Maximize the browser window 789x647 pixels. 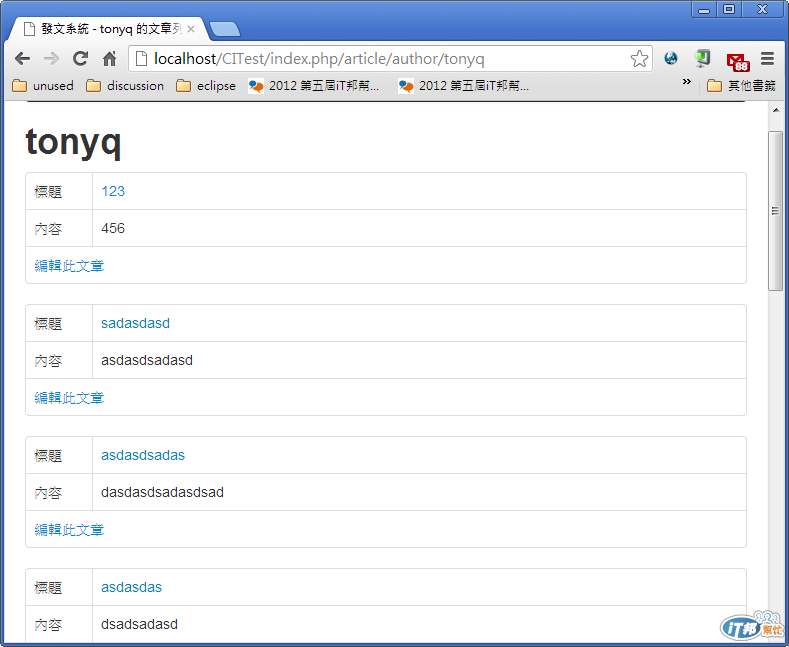[729, 10]
